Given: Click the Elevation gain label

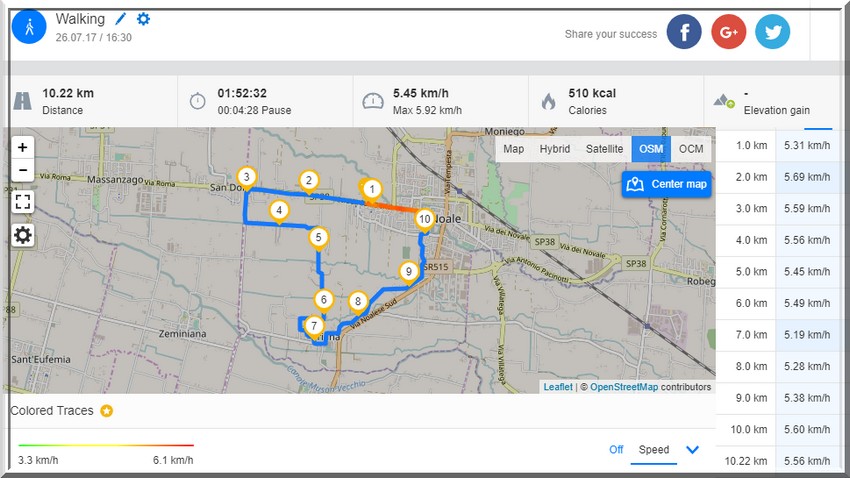Looking at the screenshot, I should [x=776, y=111].
